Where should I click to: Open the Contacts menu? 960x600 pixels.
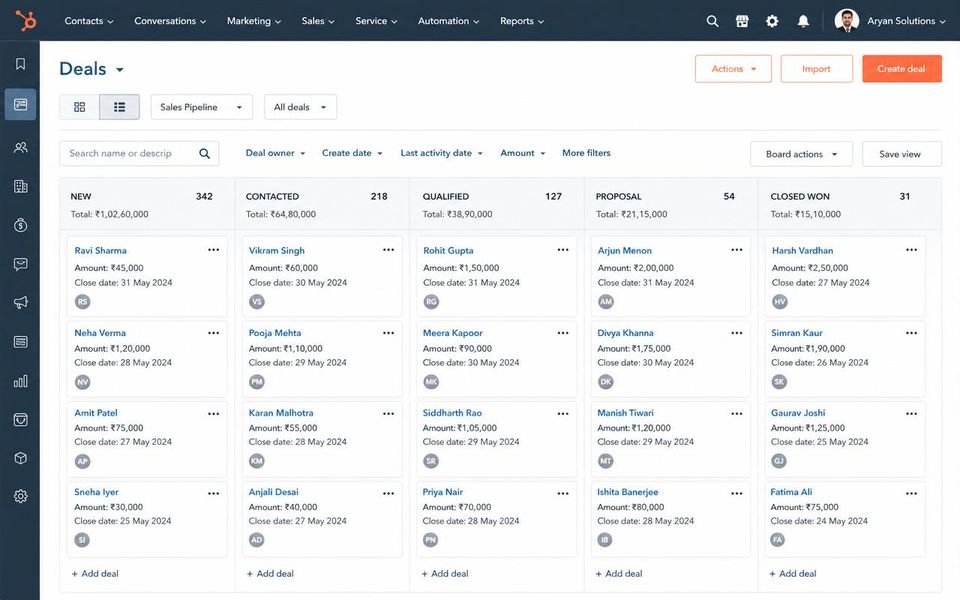pos(89,21)
